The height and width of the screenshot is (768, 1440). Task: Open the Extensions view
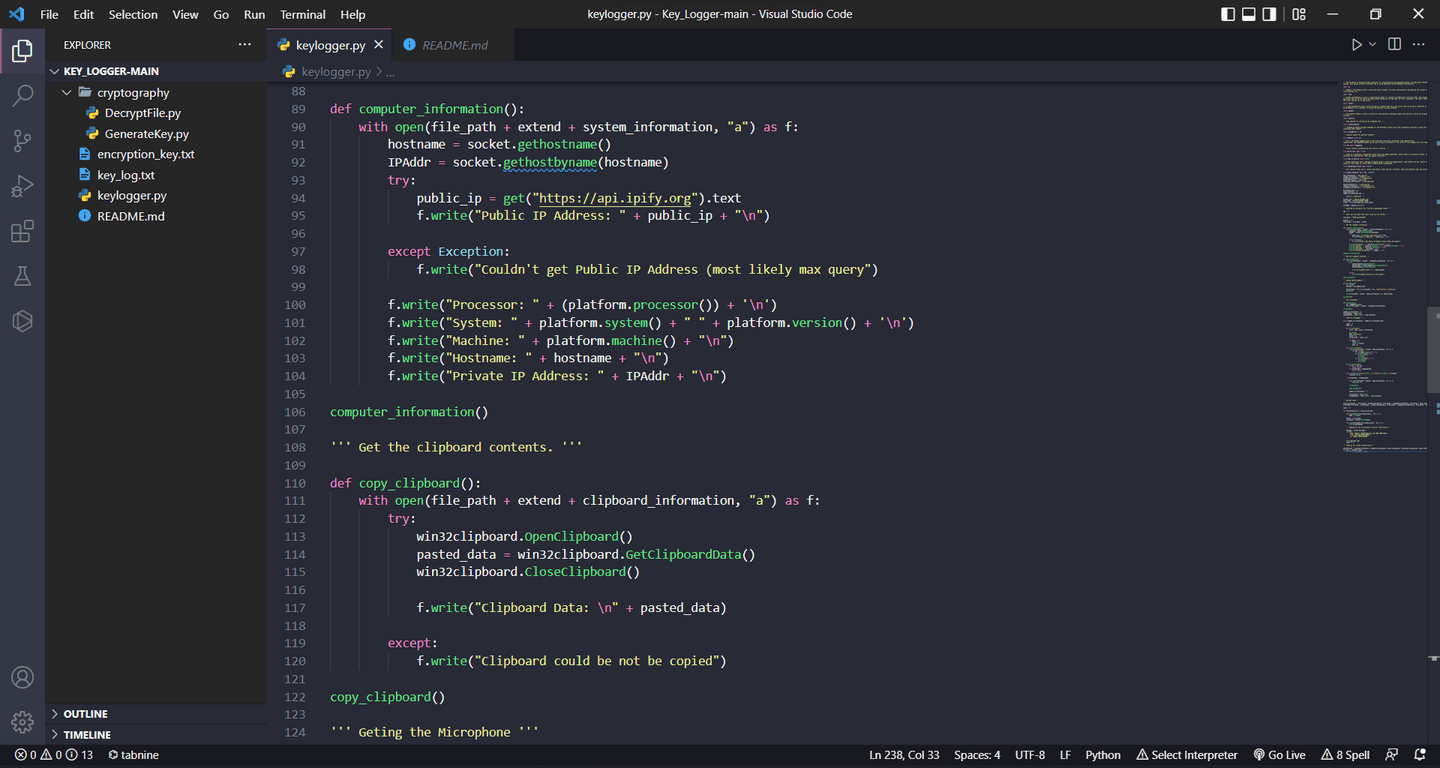22,232
